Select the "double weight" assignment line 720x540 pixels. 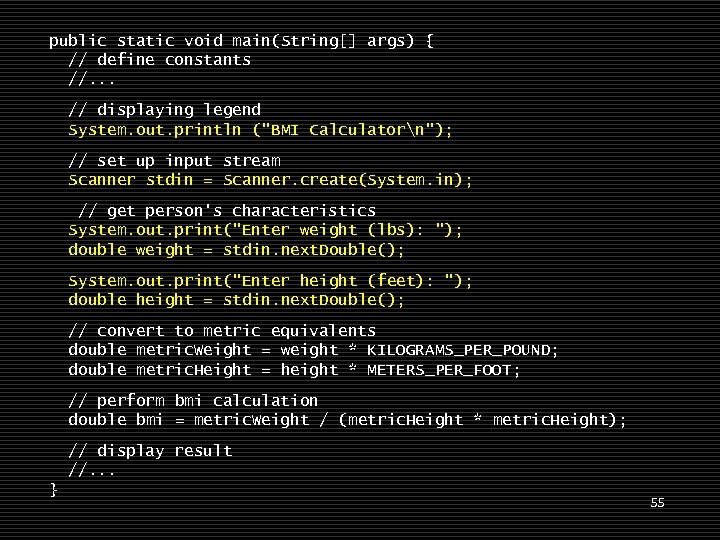coord(236,250)
